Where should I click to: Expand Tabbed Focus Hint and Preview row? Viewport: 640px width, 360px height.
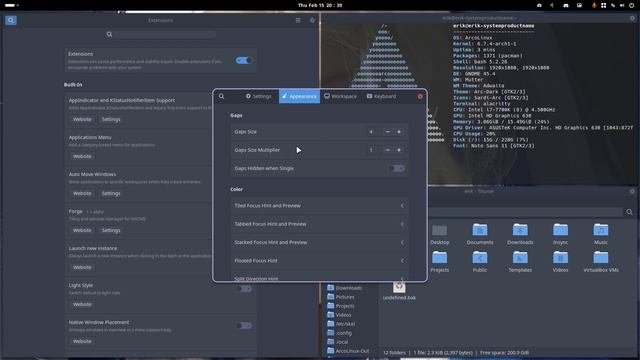click(319, 224)
